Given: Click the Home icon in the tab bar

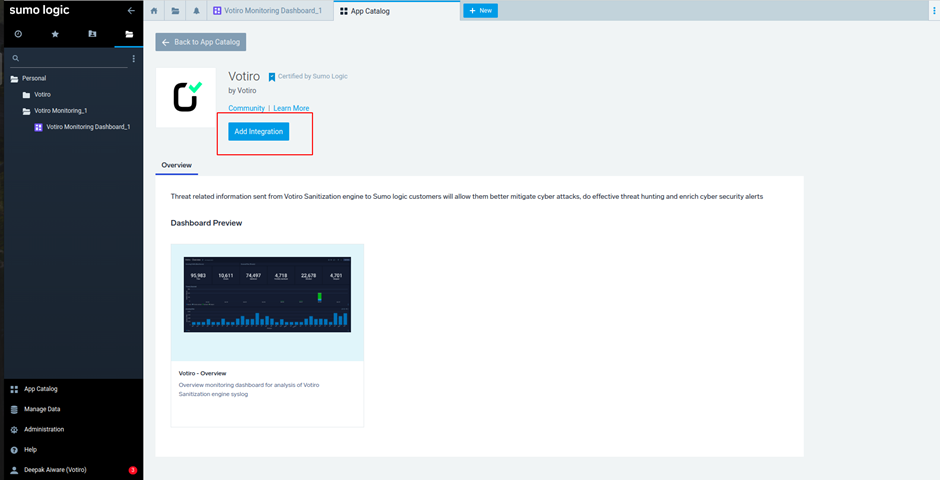Looking at the screenshot, I should pos(154,11).
